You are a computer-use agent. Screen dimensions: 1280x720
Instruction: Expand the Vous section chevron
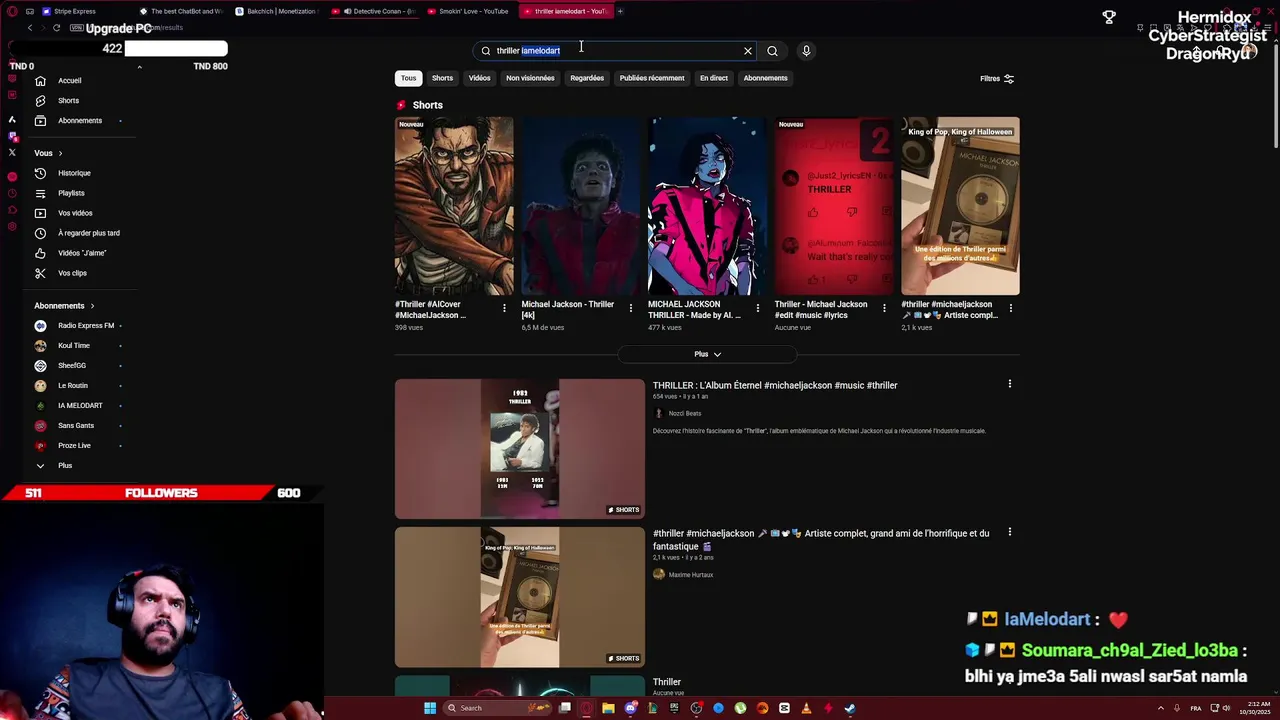pyautogui.click(x=60, y=153)
